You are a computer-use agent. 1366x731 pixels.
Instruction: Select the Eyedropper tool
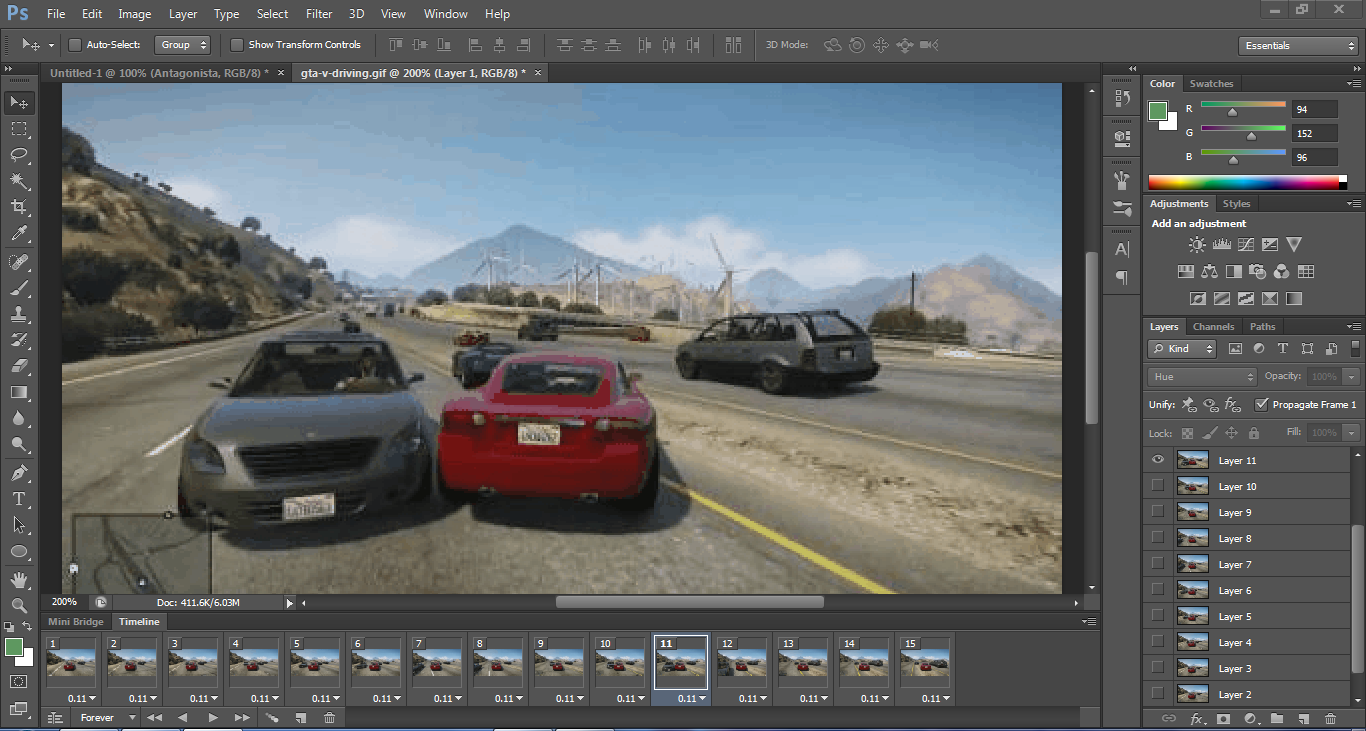(19, 234)
